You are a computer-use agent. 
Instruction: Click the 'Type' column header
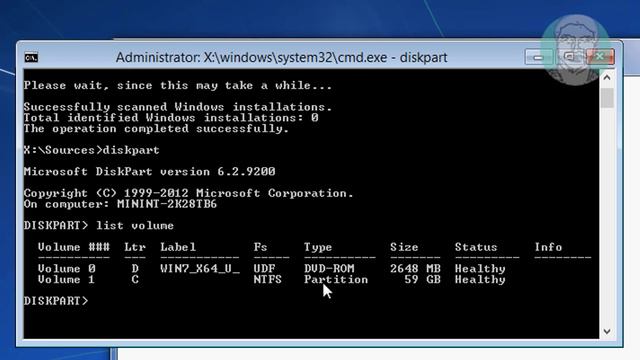tap(318, 247)
